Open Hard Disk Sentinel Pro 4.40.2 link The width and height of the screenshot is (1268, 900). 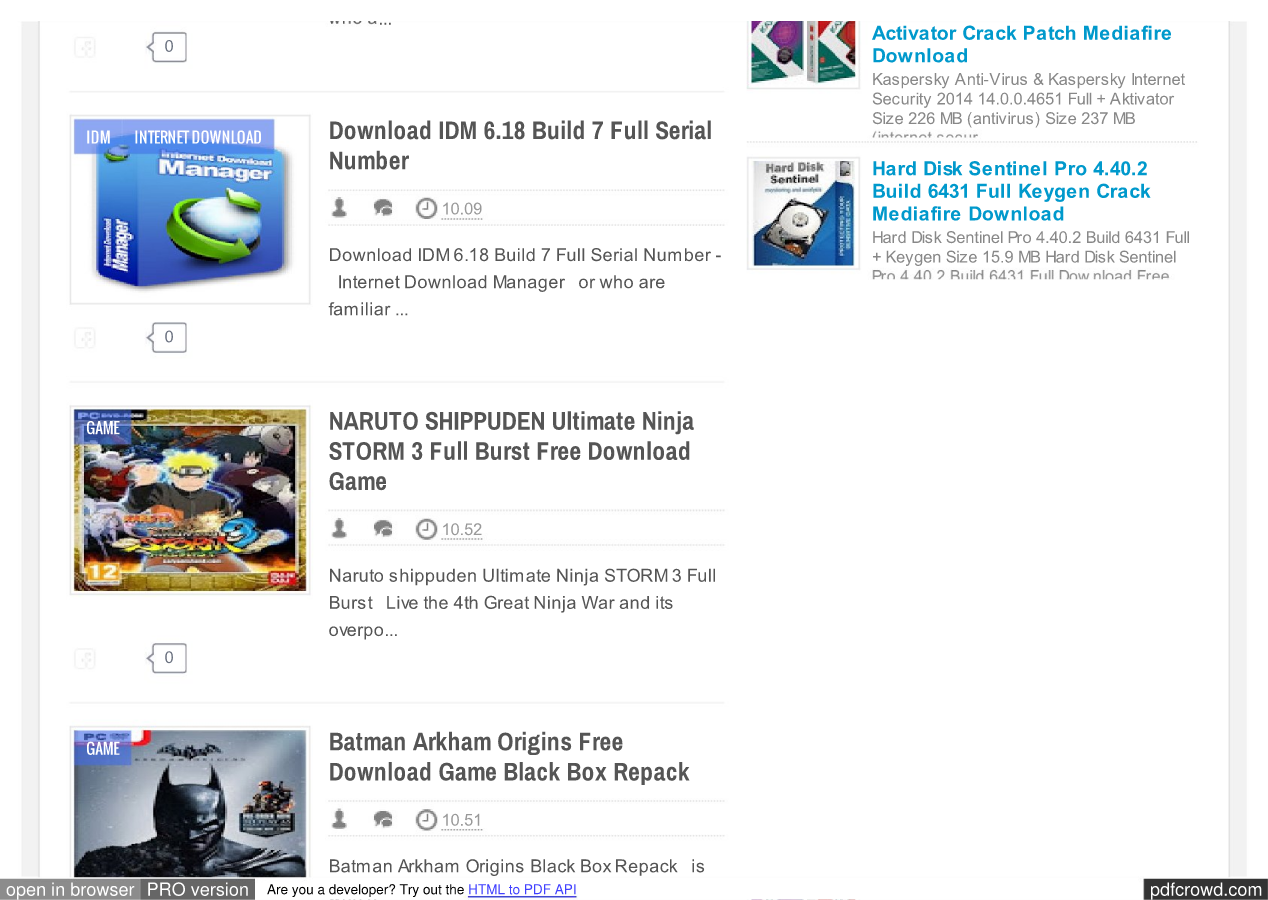coord(1010,191)
